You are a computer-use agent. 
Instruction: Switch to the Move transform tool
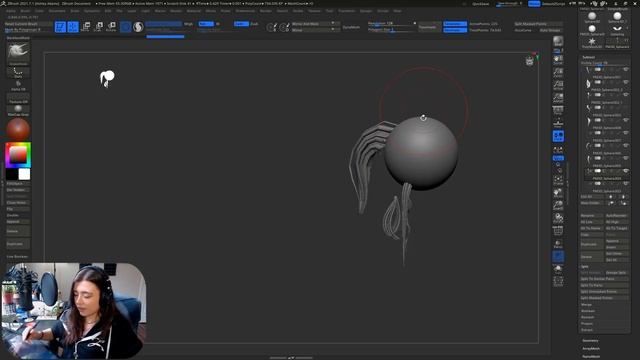pyautogui.click(x=86, y=27)
